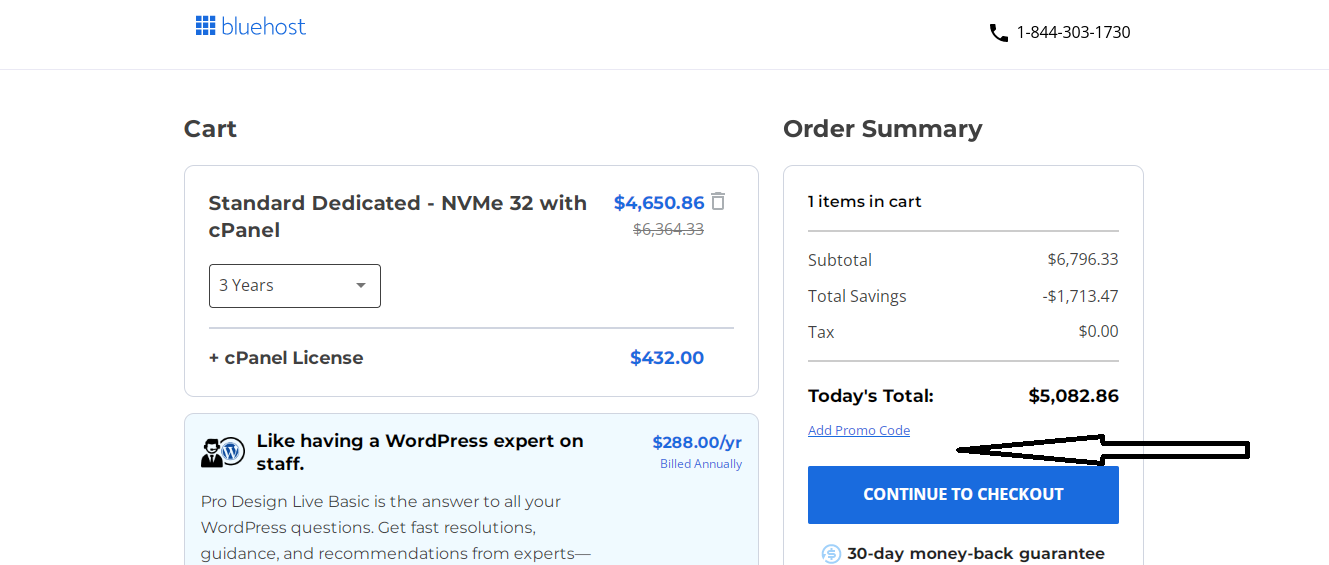Click the bluehost wordmark text

[264, 27]
